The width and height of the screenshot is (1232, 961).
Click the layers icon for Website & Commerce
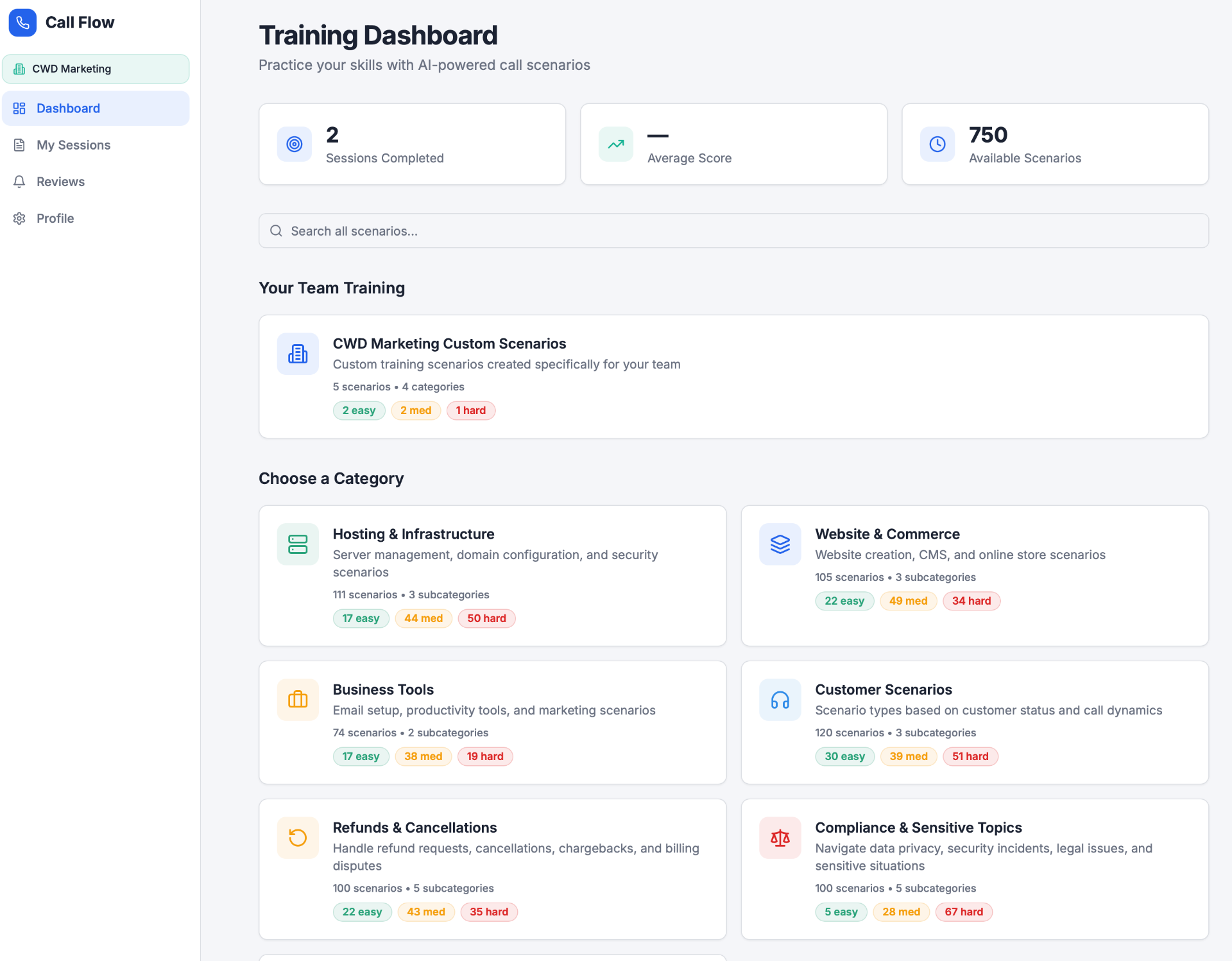(780, 544)
